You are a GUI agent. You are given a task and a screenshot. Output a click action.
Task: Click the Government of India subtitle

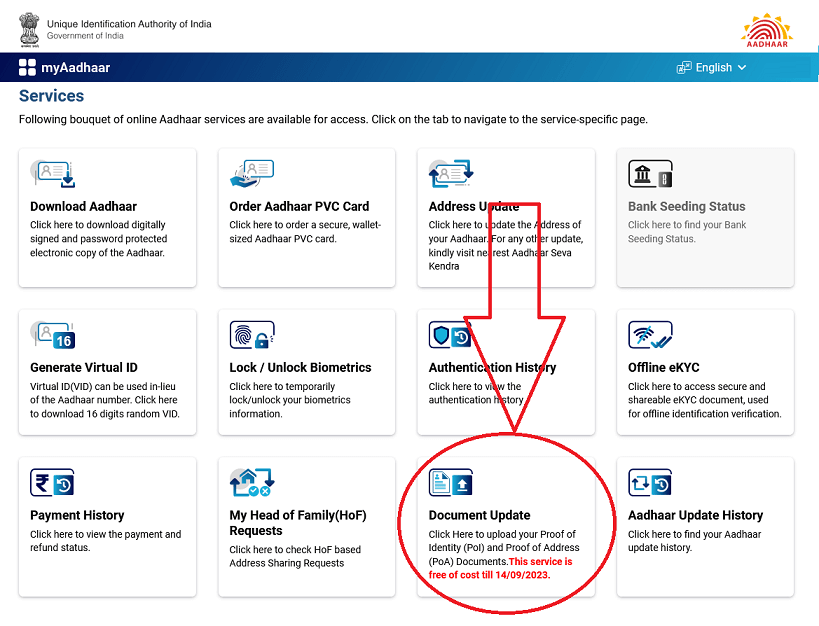click(x=85, y=36)
